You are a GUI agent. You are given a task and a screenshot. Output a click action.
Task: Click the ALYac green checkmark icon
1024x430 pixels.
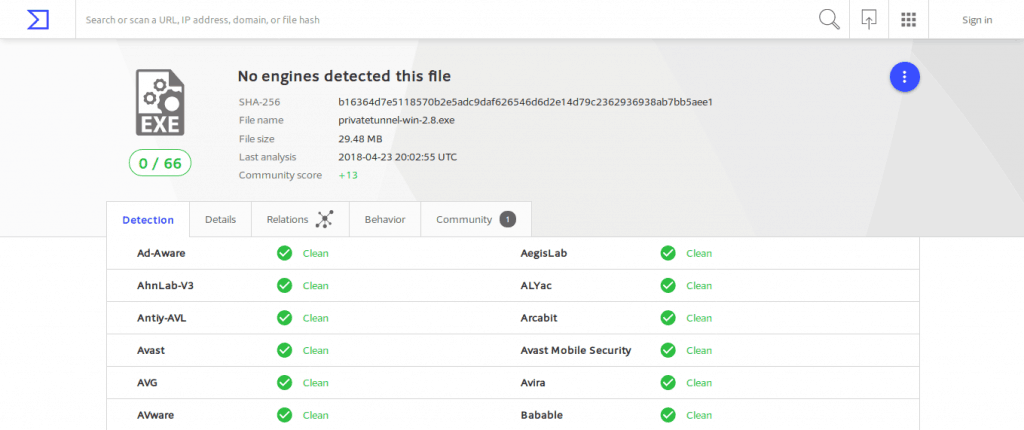(667, 286)
